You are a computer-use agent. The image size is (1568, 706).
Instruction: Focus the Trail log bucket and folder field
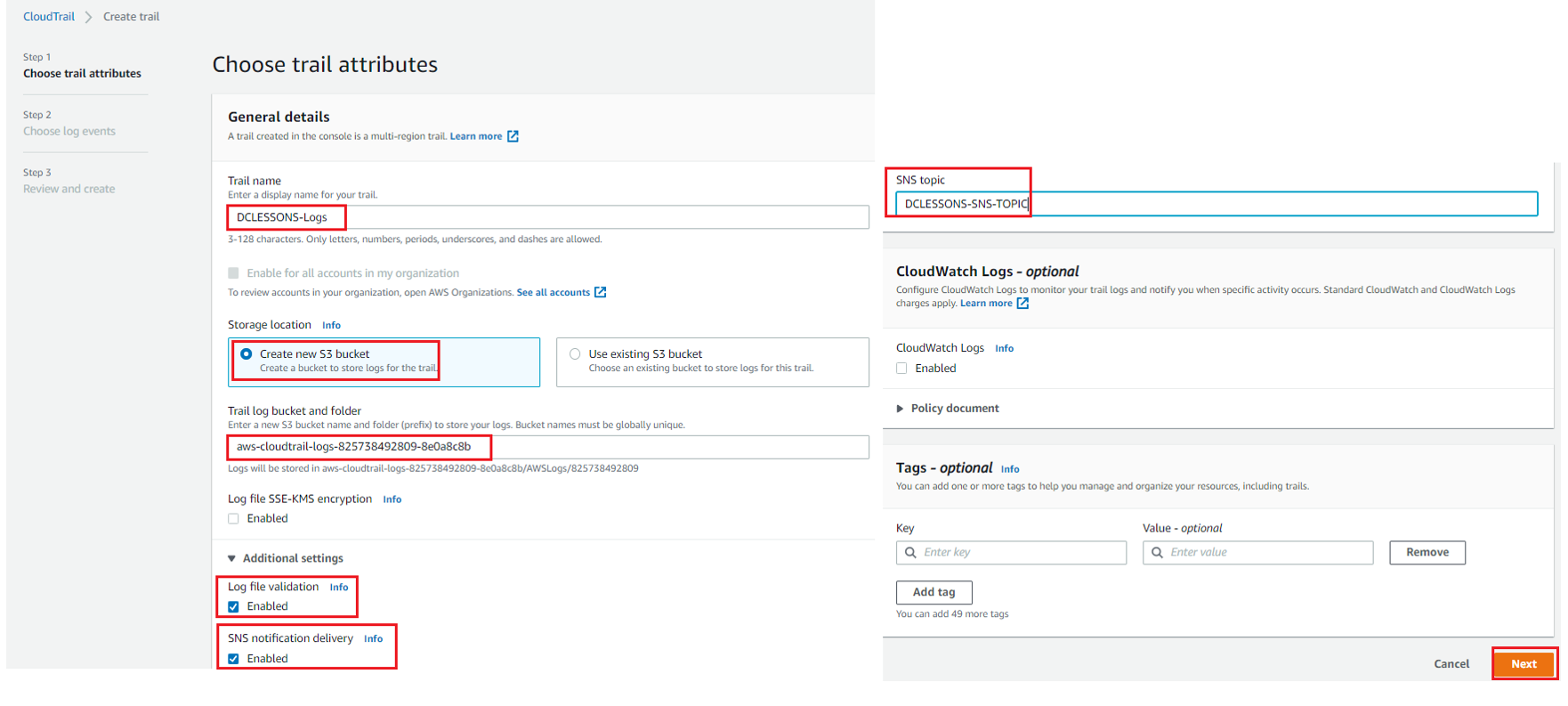(548, 447)
